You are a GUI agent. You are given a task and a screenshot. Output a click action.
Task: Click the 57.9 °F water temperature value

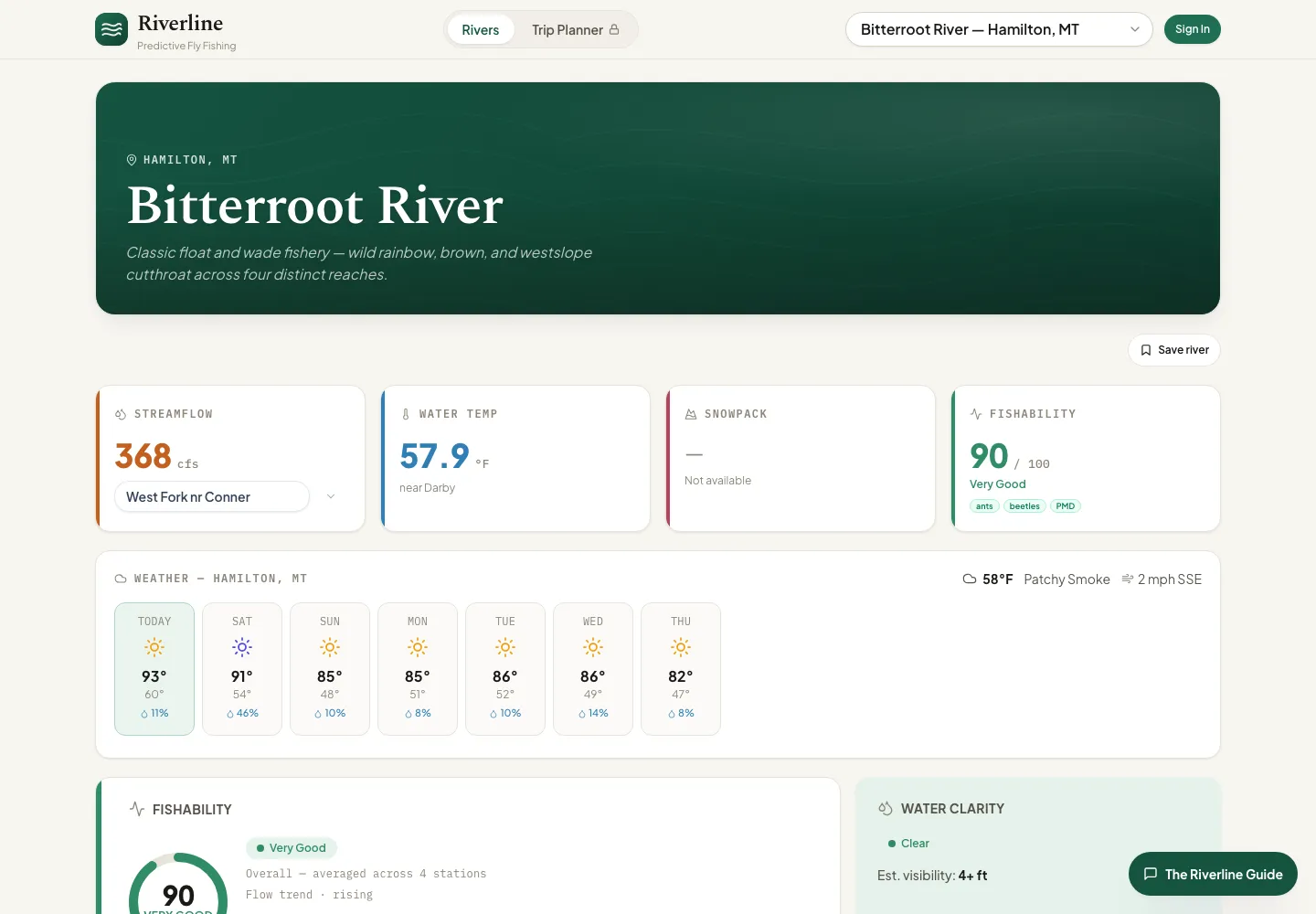(444, 456)
